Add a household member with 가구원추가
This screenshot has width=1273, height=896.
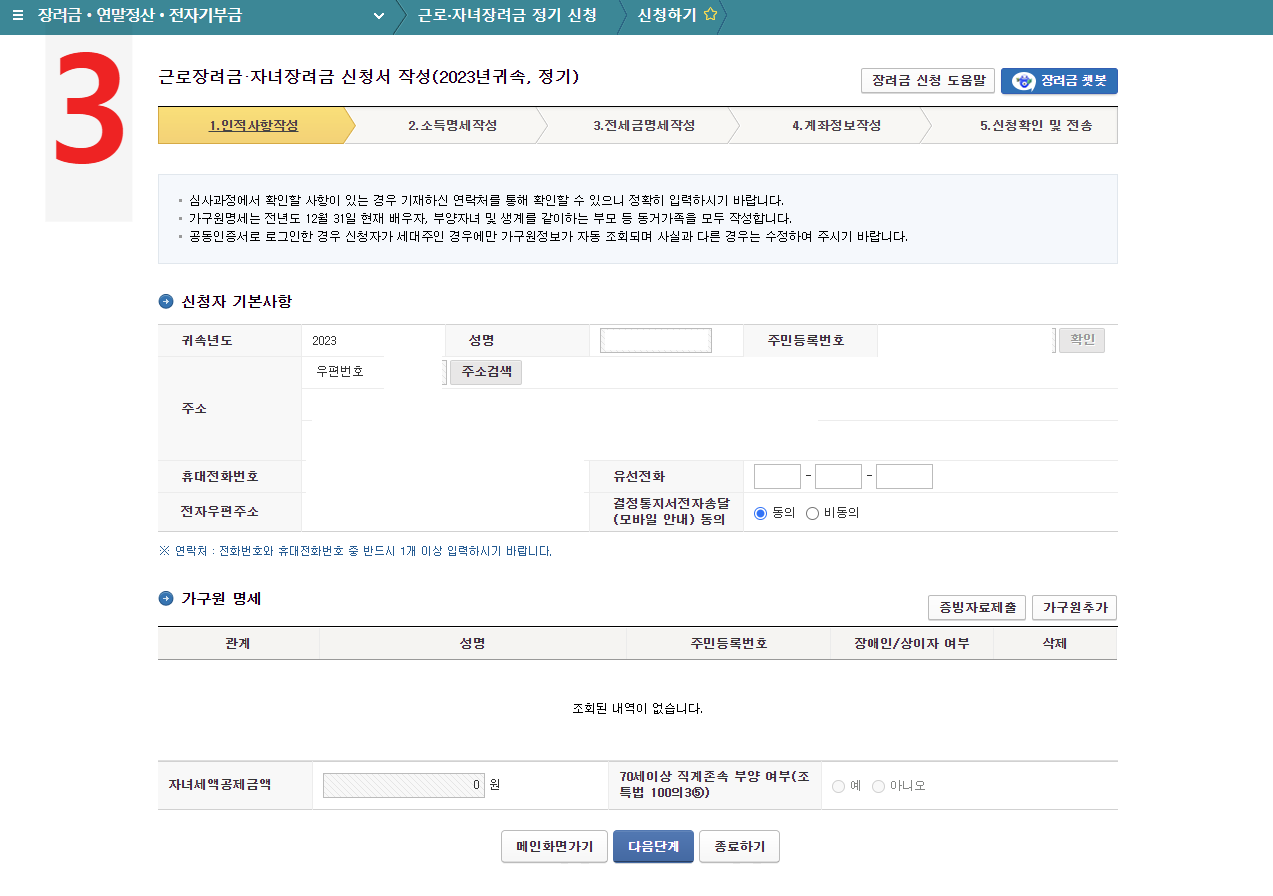[x=1076, y=607]
